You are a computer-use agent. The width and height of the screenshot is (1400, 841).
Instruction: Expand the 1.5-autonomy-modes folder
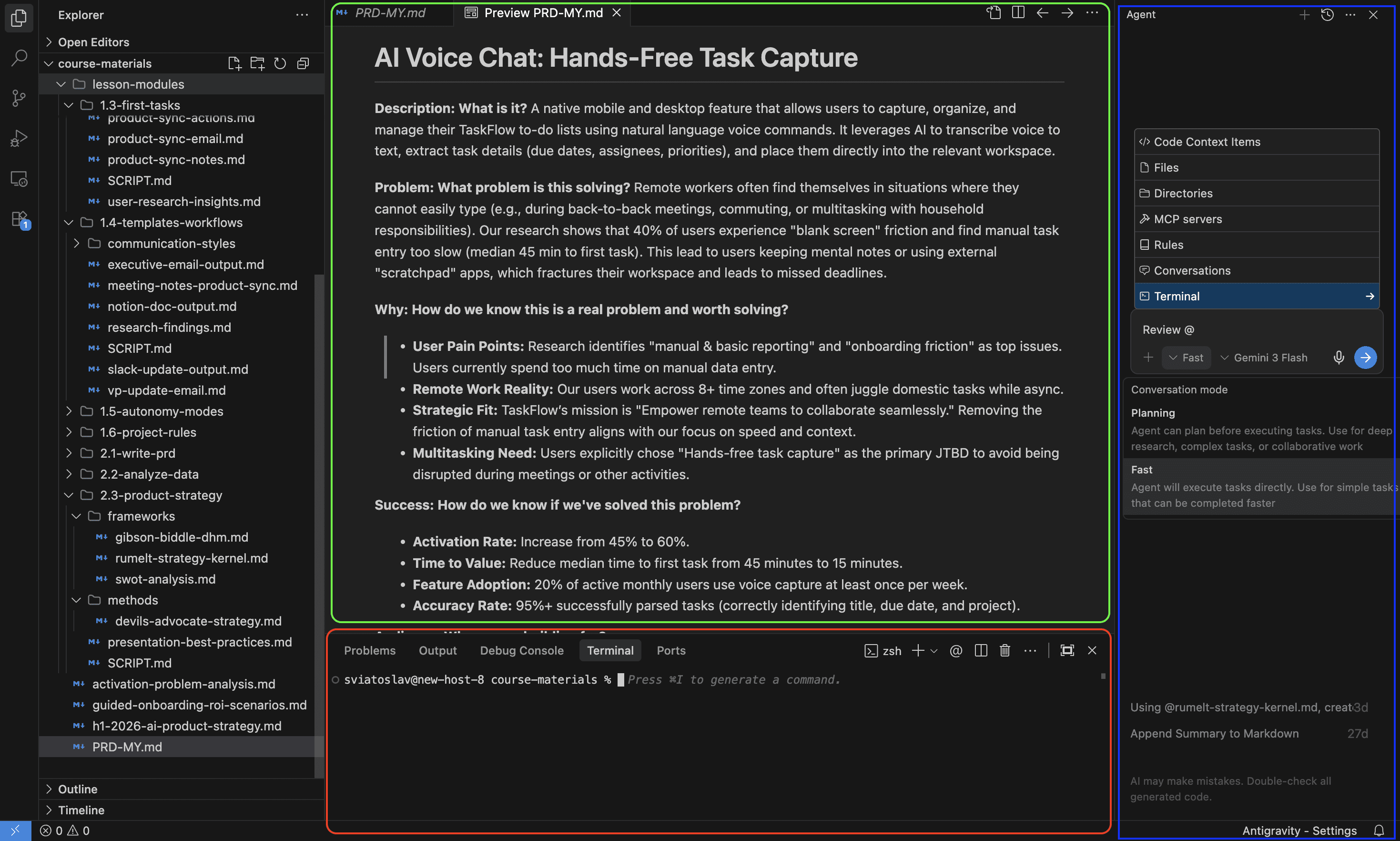coord(162,411)
